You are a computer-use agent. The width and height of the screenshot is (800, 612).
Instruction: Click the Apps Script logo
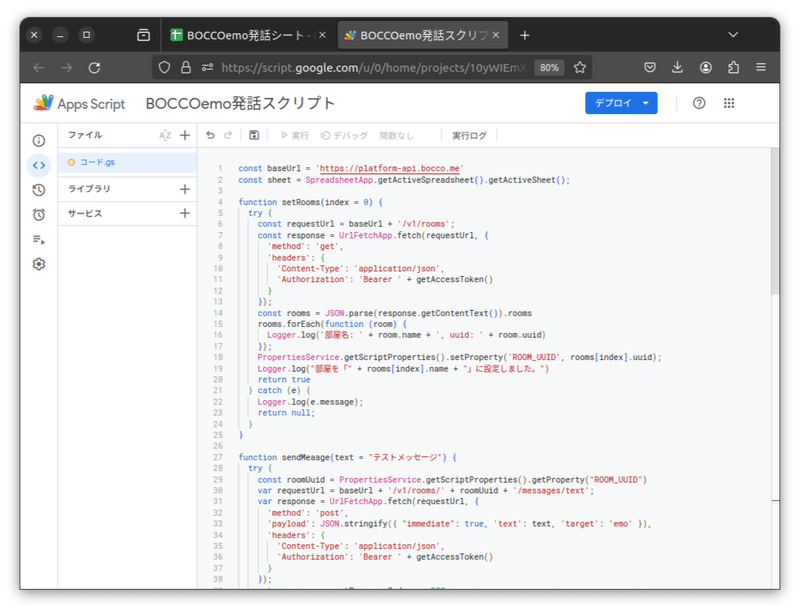click(43, 103)
